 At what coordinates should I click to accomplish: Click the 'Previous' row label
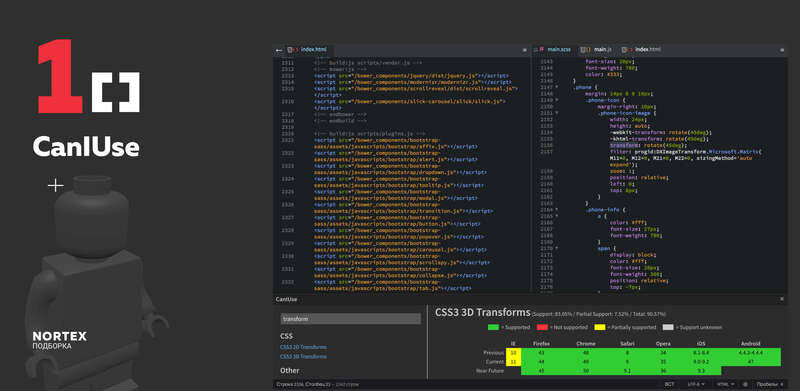point(493,353)
